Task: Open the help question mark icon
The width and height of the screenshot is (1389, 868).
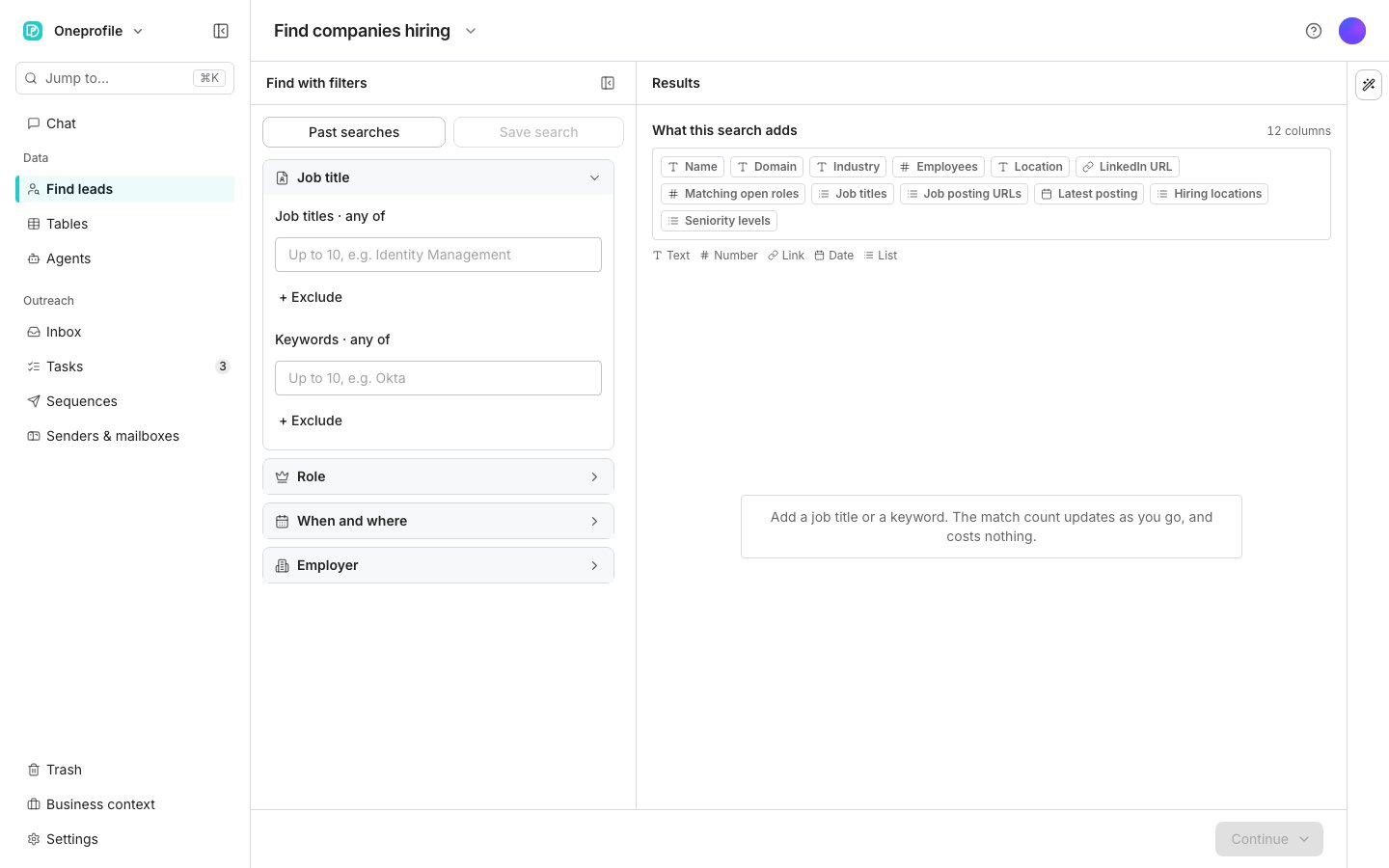Action: coord(1314,31)
